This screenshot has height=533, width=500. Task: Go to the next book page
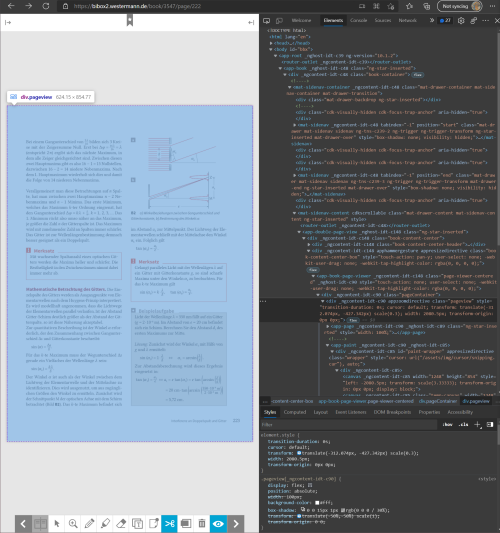236,523
